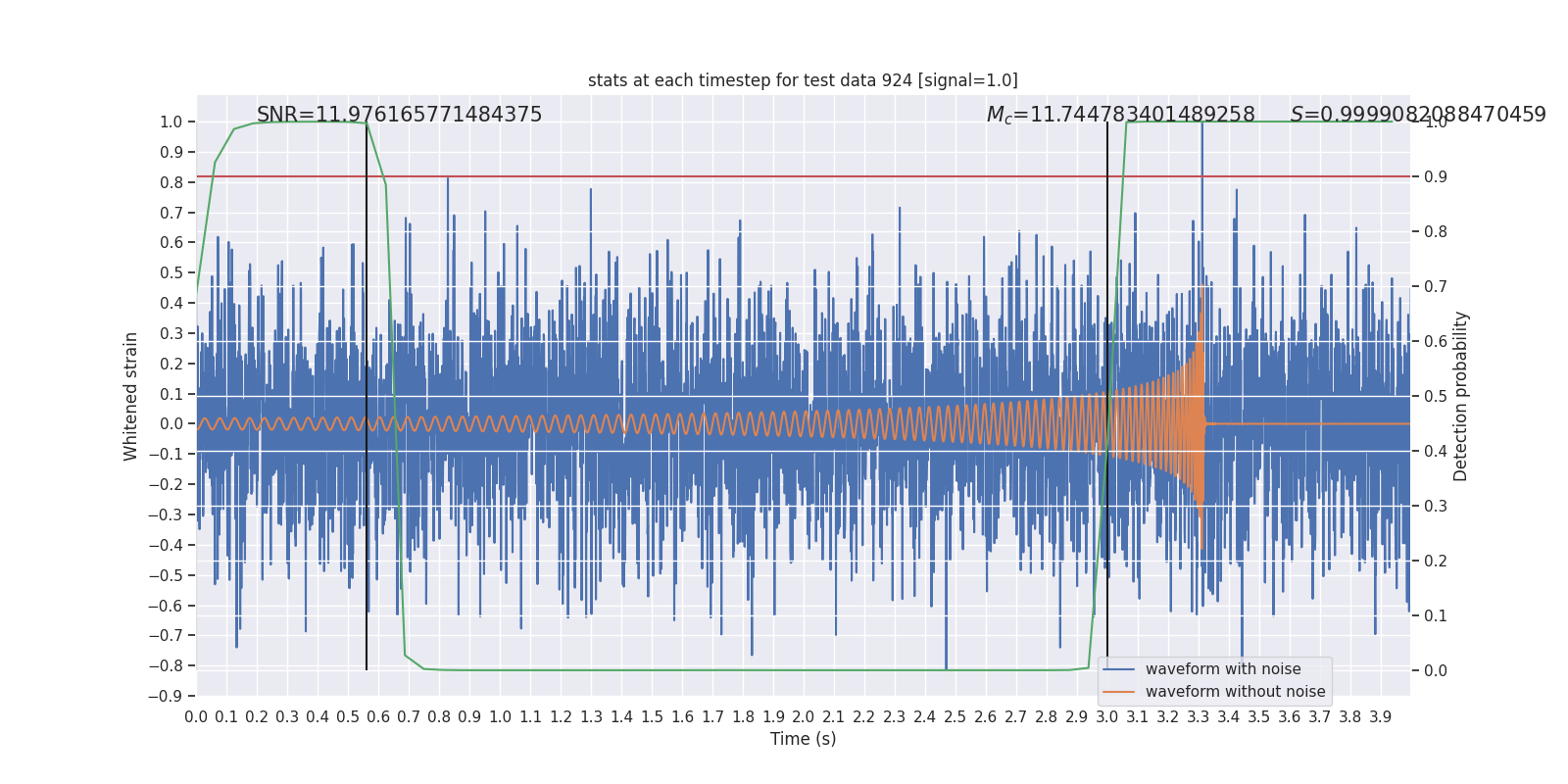1568x784 pixels.
Task: Click the 0.5 tick on the time axis
Action: click(x=348, y=717)
